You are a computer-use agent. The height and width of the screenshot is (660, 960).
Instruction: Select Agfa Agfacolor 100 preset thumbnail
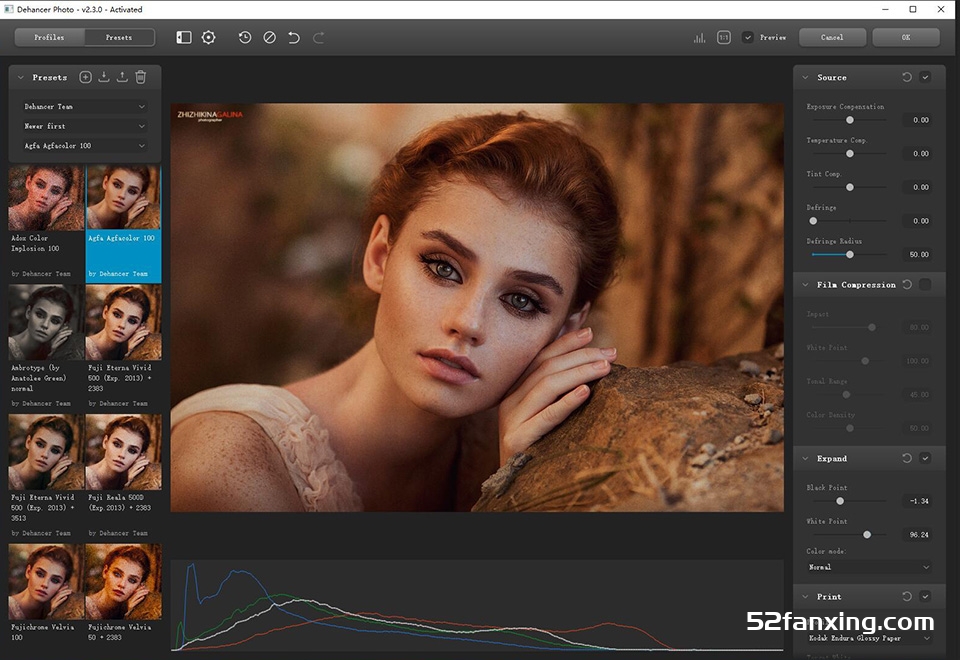click(x=123, y=198)
